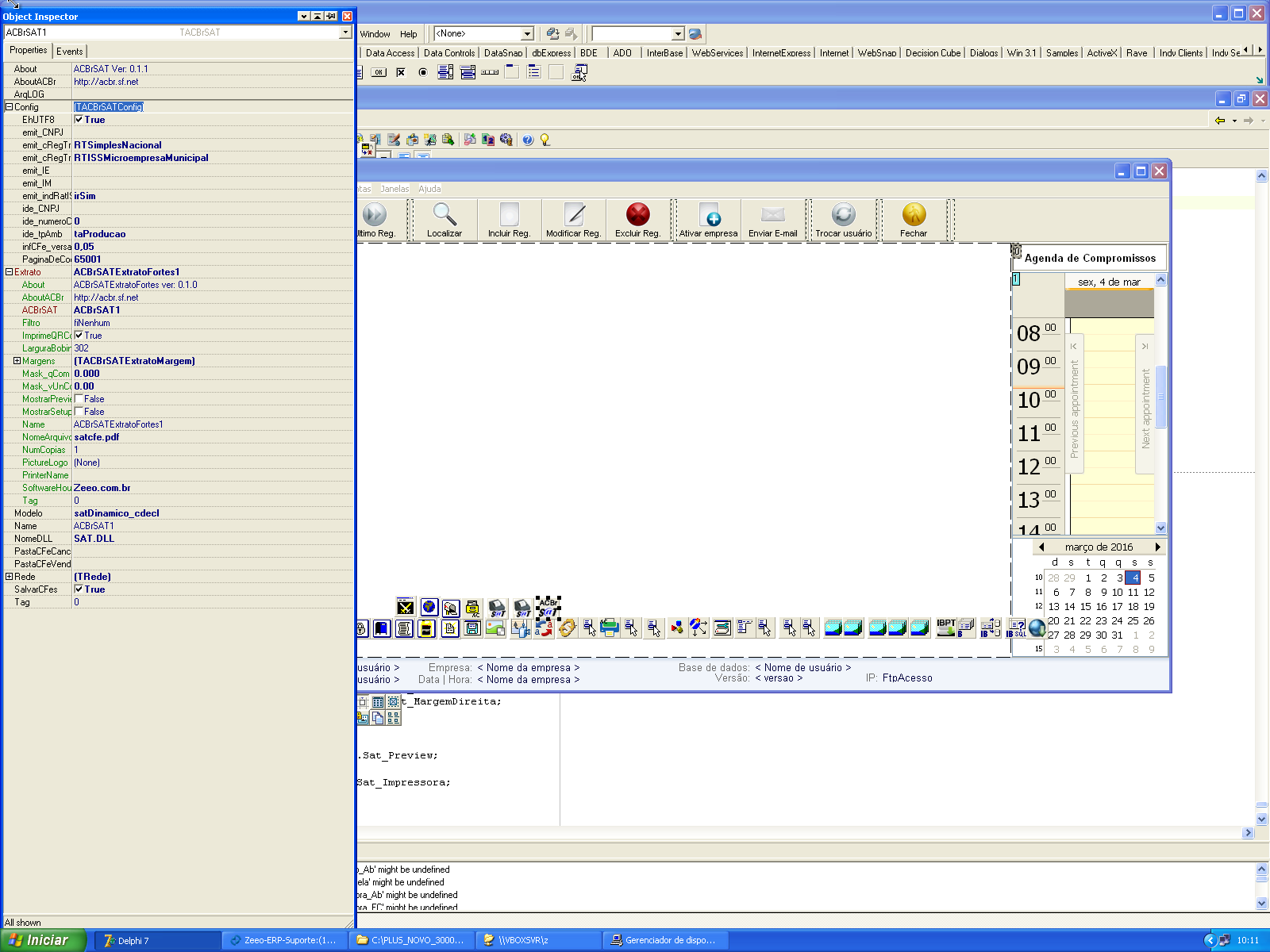Switch to the Events tab
1270x952 pixels.
click(x=70, y=51)
